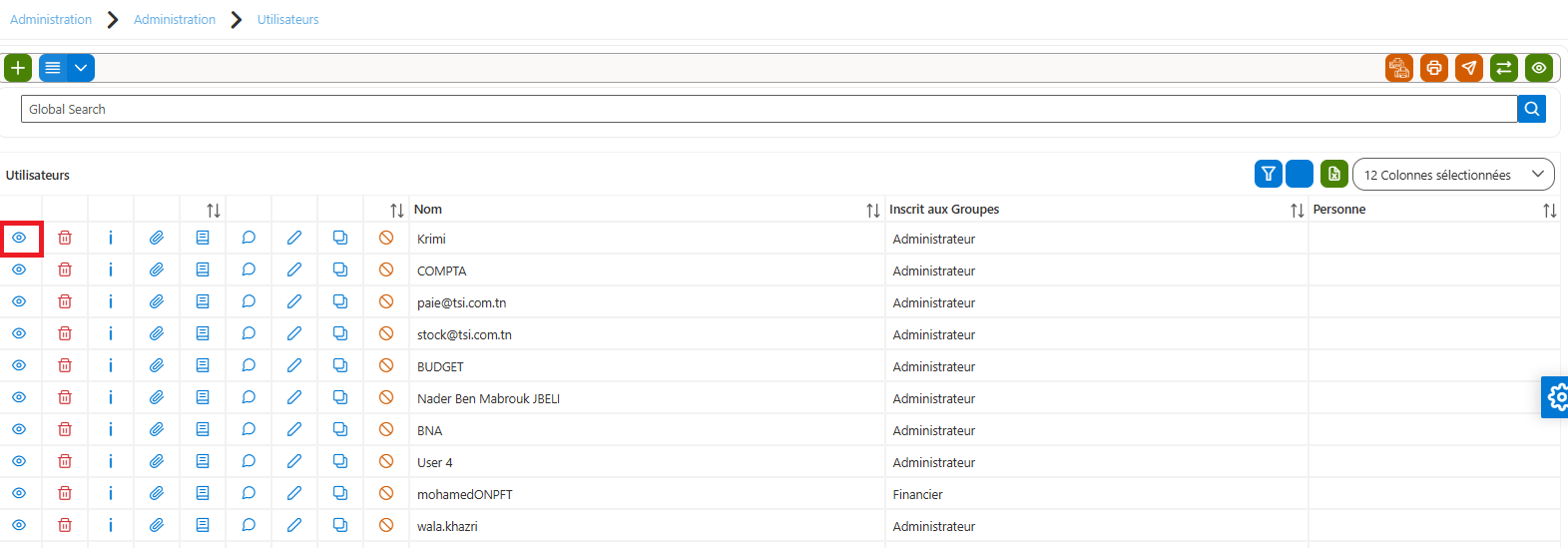The image size is (1568, 548).
Task: Click the Utilisateurs breadcrumb link
Action: tap(287, 19)
